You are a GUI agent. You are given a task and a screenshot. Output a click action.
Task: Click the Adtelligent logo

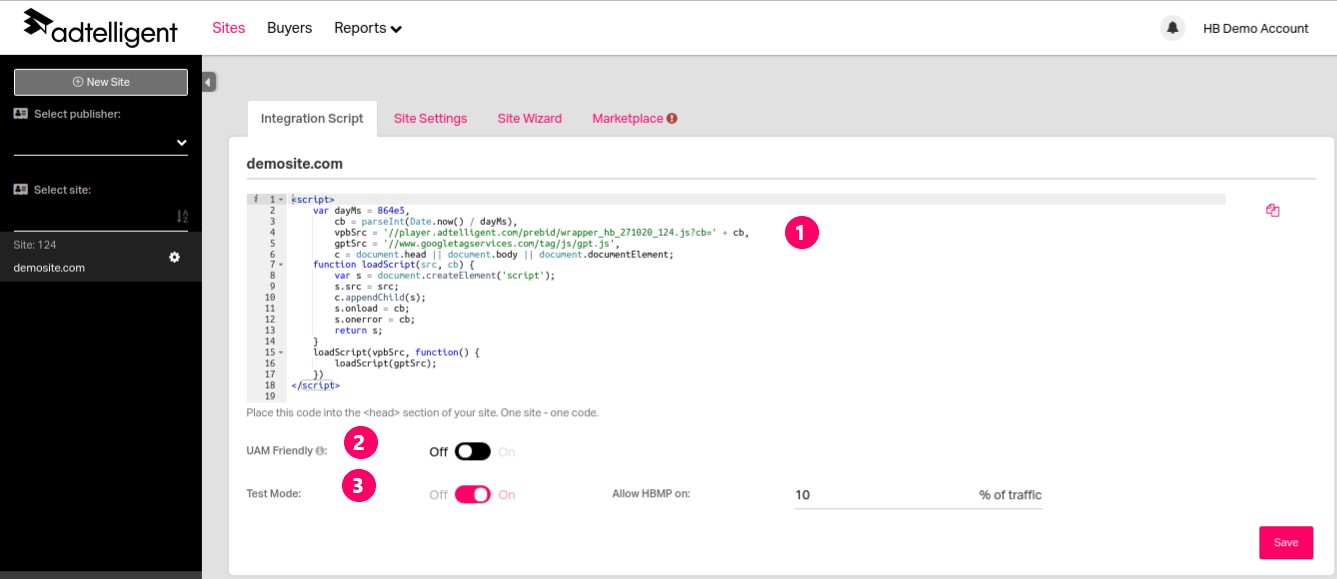tap(100, 27)
